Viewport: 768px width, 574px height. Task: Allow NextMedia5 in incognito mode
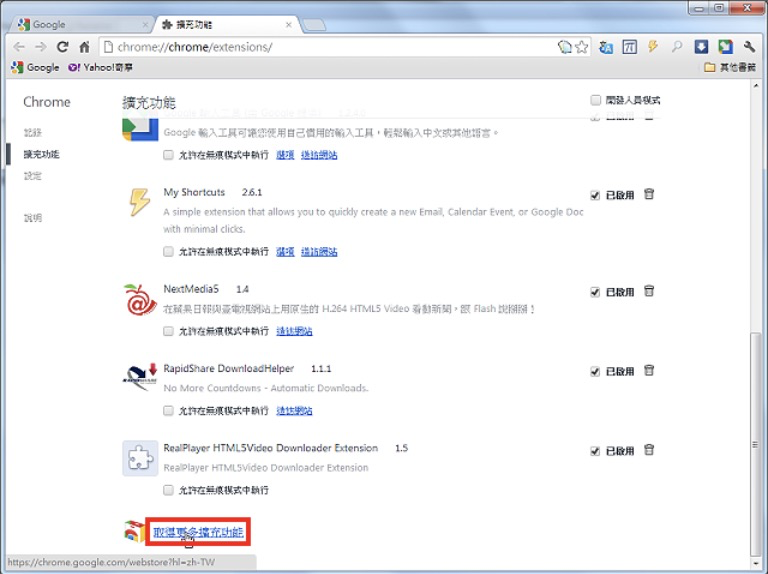(168, 332)
